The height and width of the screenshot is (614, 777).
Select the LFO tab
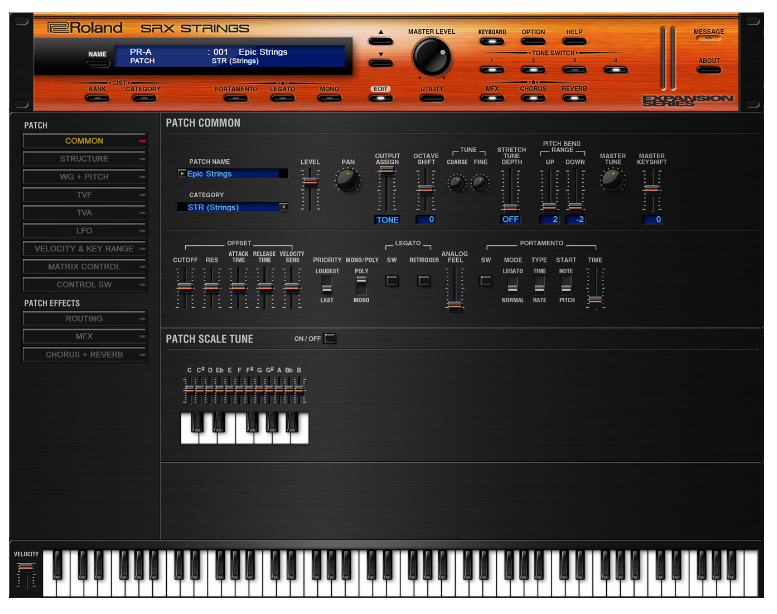[85, 230]
